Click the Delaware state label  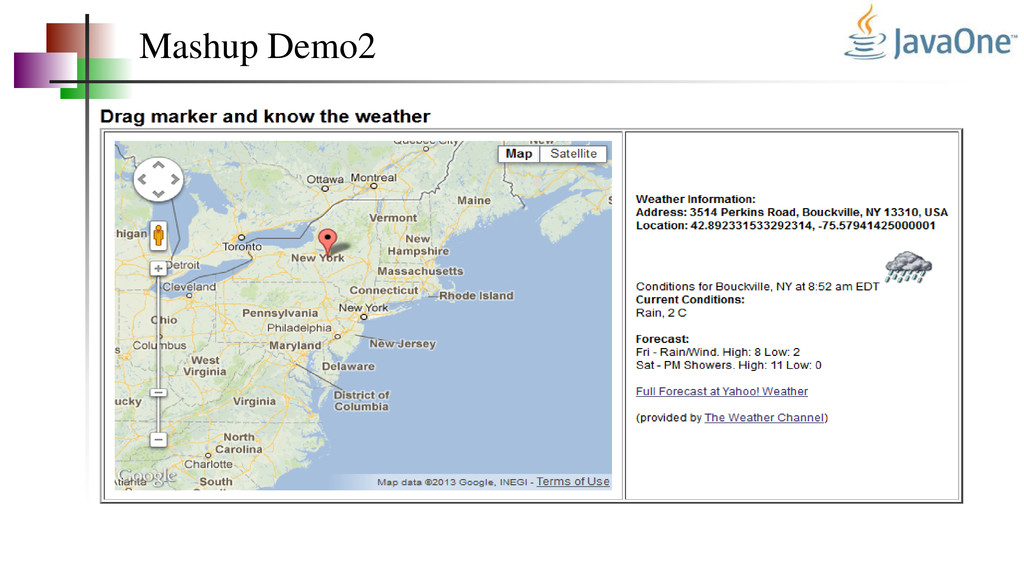tap(348, 366)
